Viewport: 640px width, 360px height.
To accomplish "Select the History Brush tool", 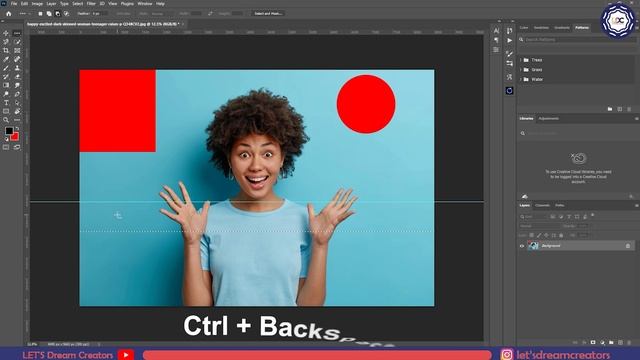I will tap(6, 77).
